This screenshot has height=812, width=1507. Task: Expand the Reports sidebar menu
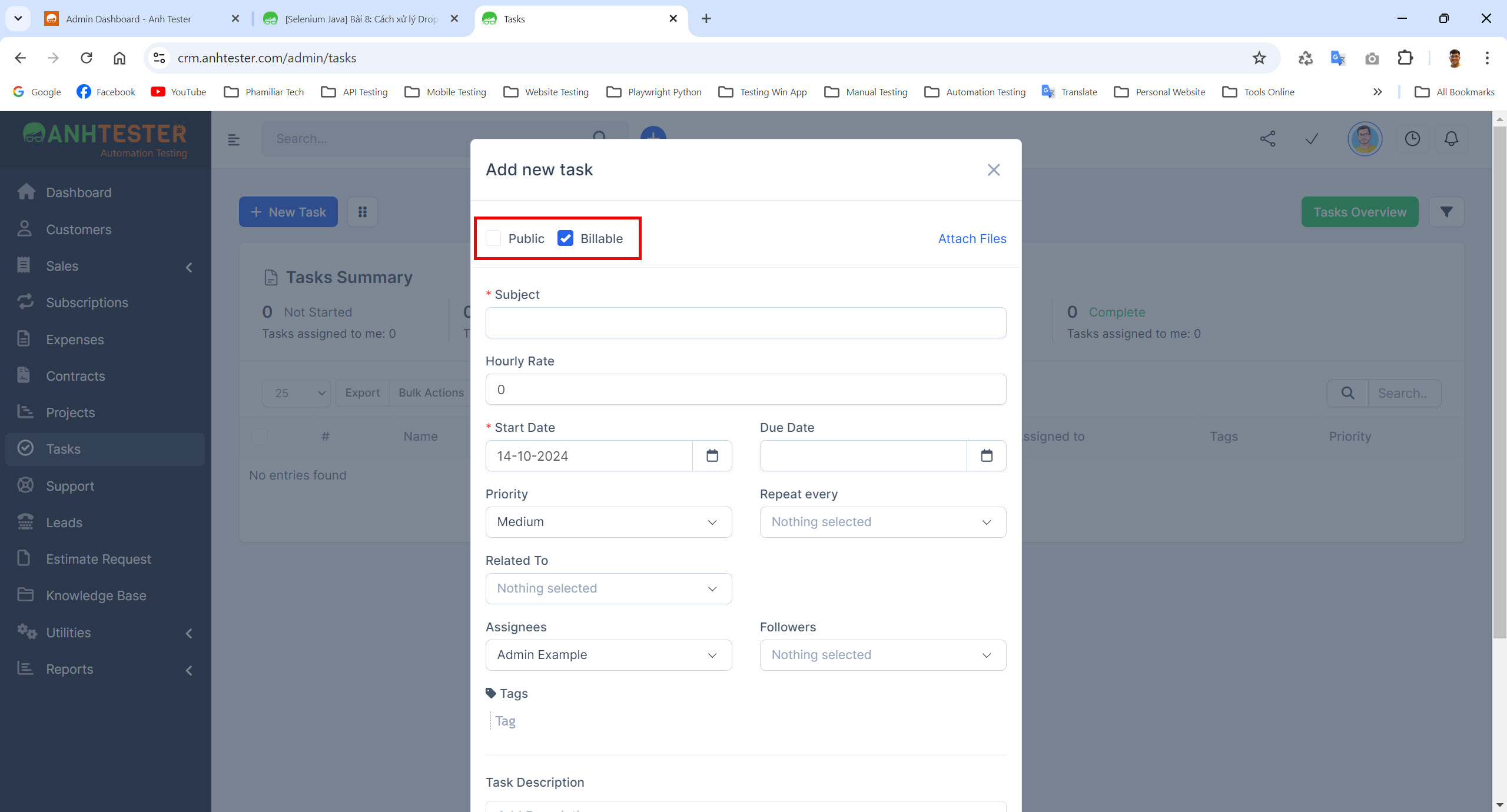pyautogui.click(x=105, y=669)
